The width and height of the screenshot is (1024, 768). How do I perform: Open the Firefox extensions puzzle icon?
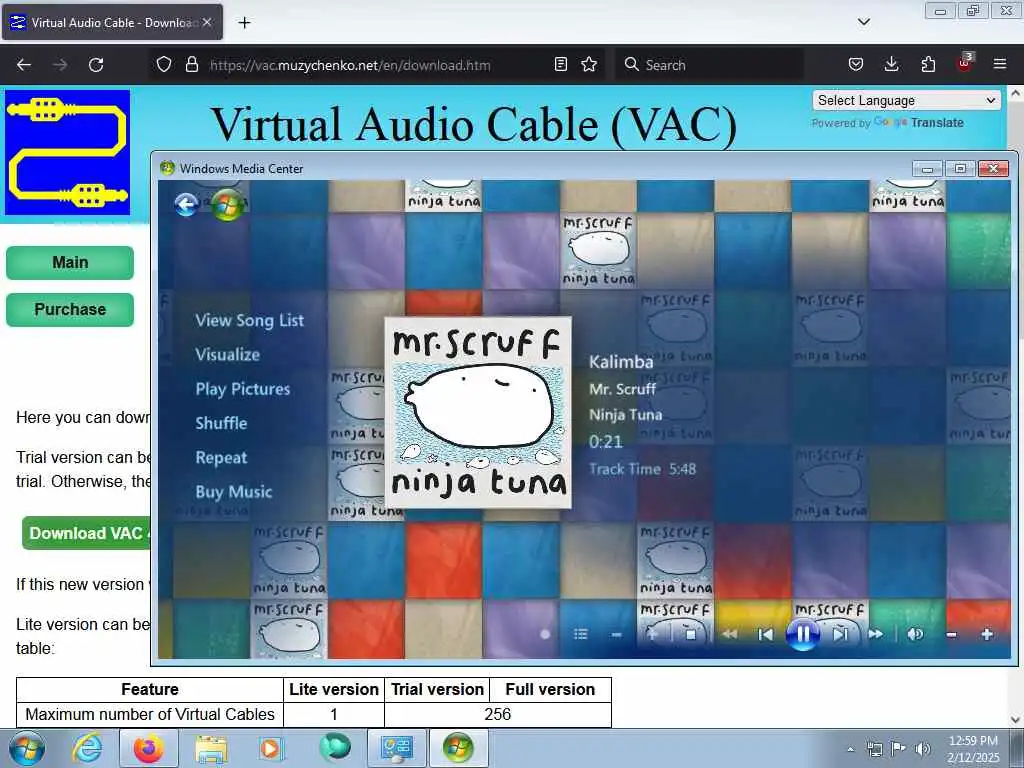click(928, 65)
